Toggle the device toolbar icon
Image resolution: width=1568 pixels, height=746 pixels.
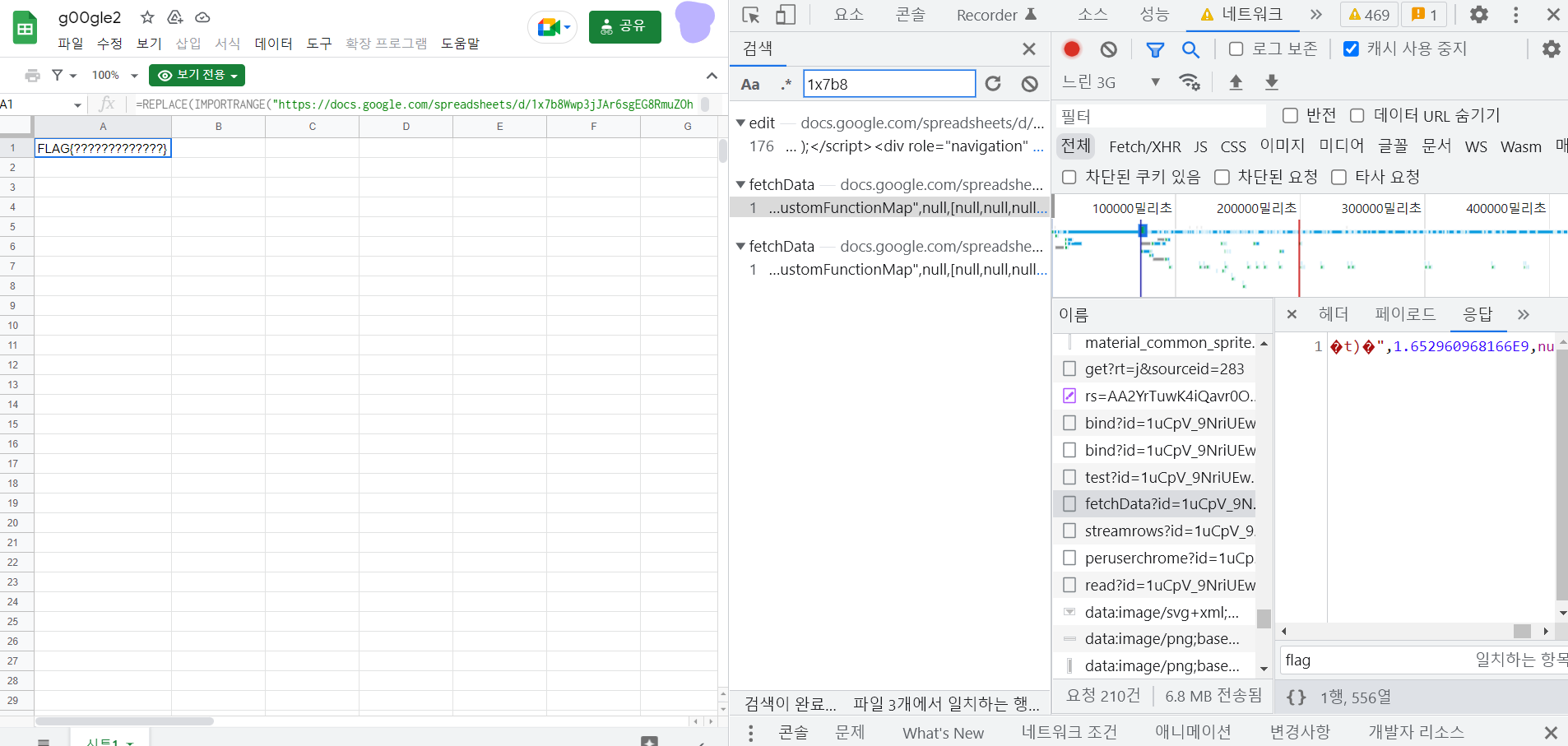(786, 15)
